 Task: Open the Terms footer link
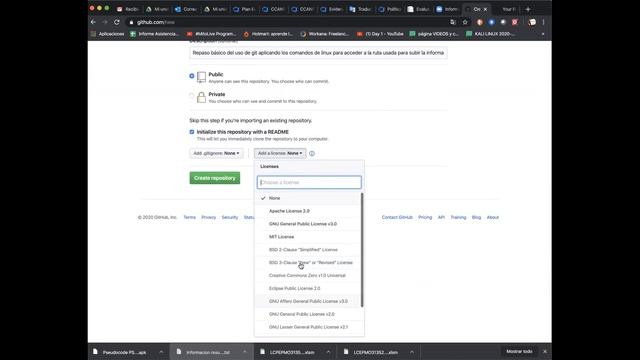pos(189,217)
